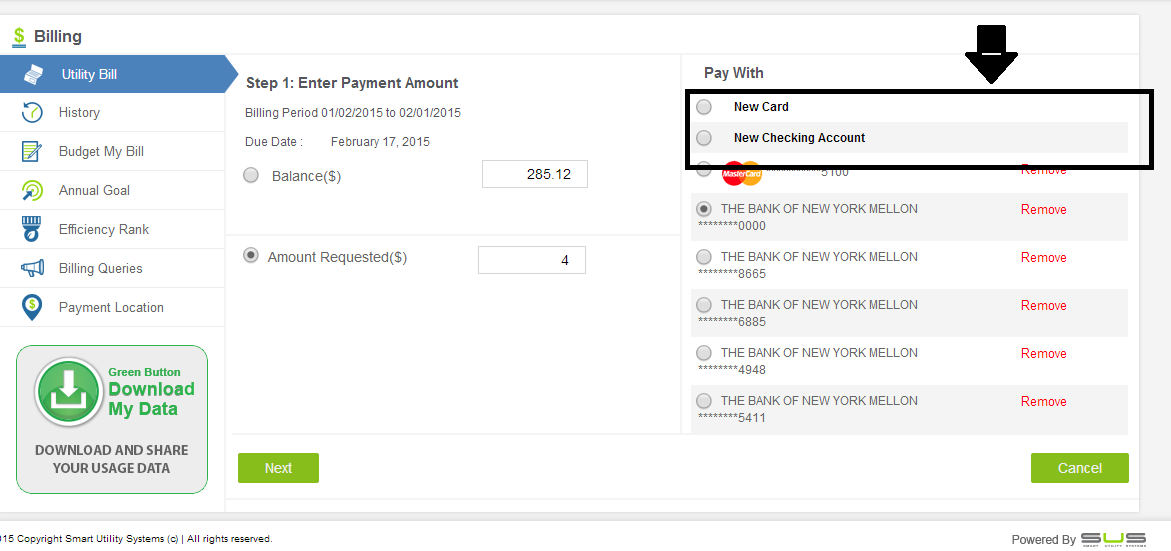Click the Payment Location pin icon
Image resolution: width=1171 pixels, height=551 pixels.
pos(32,307)
